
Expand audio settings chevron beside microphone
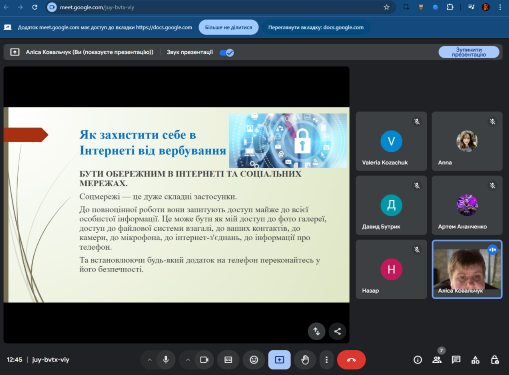150,360
